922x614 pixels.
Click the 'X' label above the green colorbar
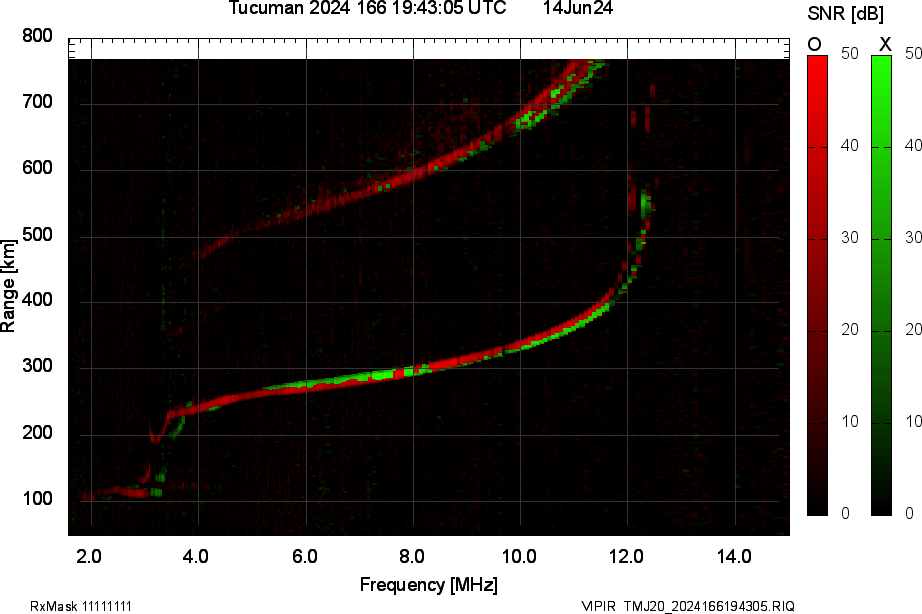point(884,45)
